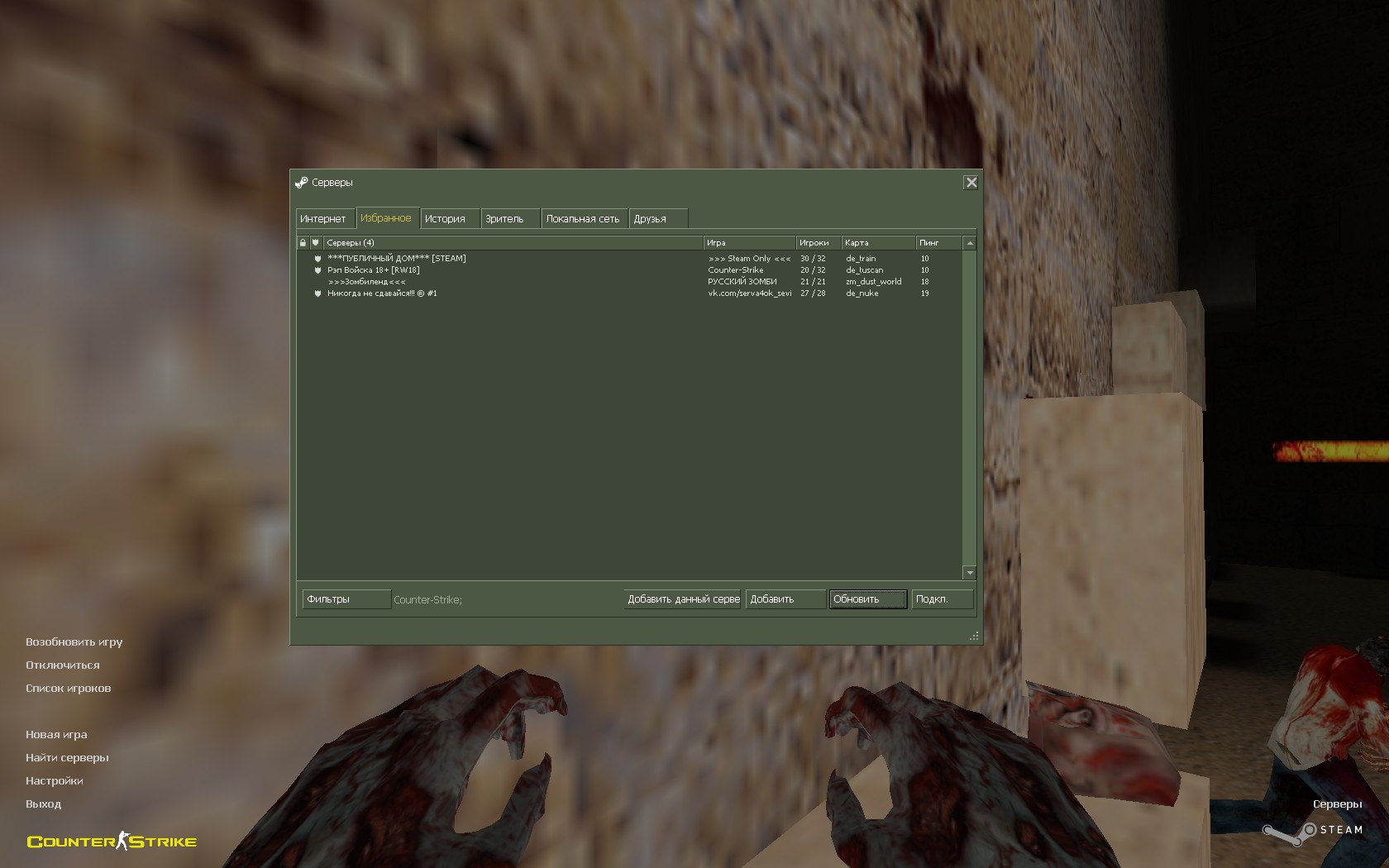Click the scrollbar down arrow
Screen dimensions: 1389x868
point(970,573)
